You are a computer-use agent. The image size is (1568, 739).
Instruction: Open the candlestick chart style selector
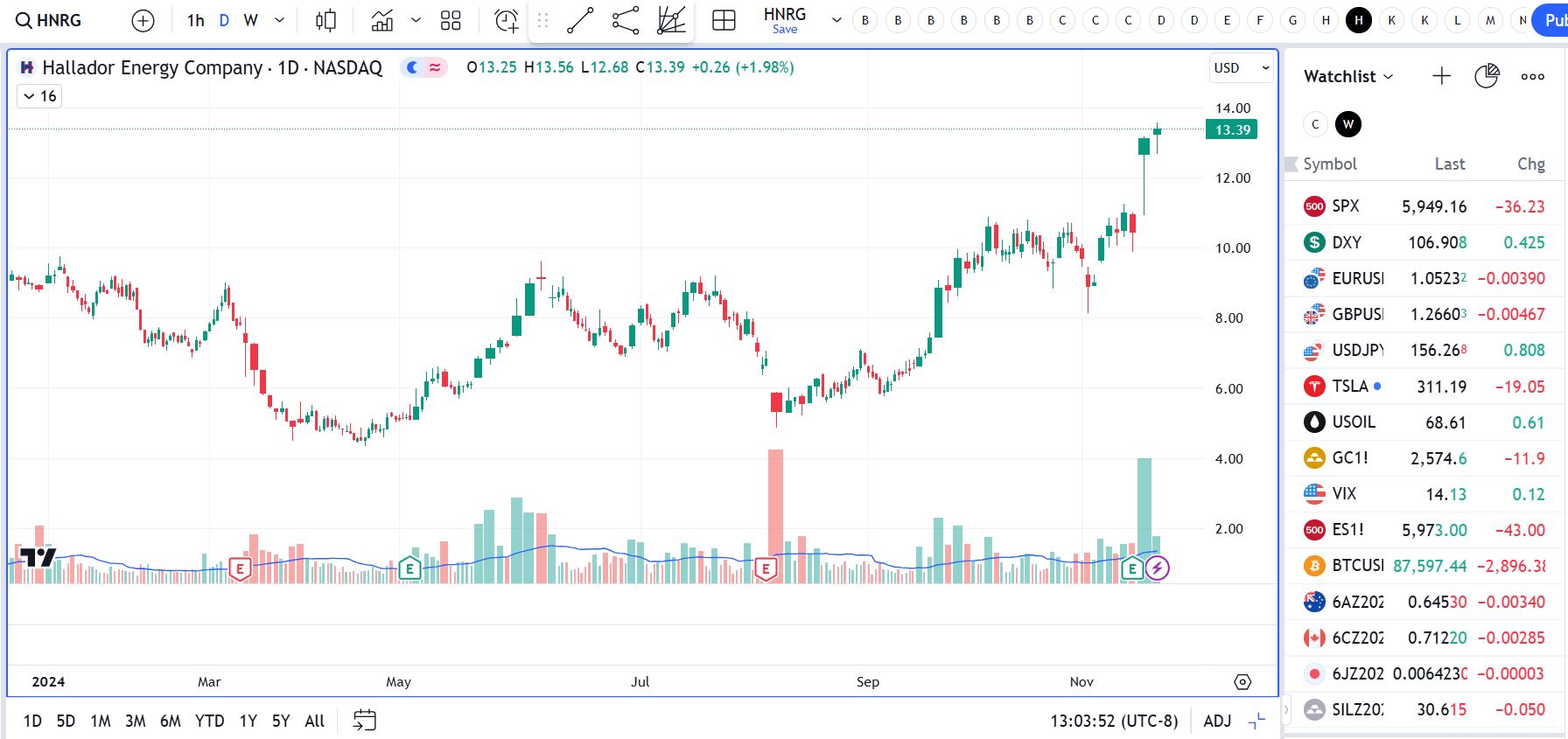coord(325,20)
